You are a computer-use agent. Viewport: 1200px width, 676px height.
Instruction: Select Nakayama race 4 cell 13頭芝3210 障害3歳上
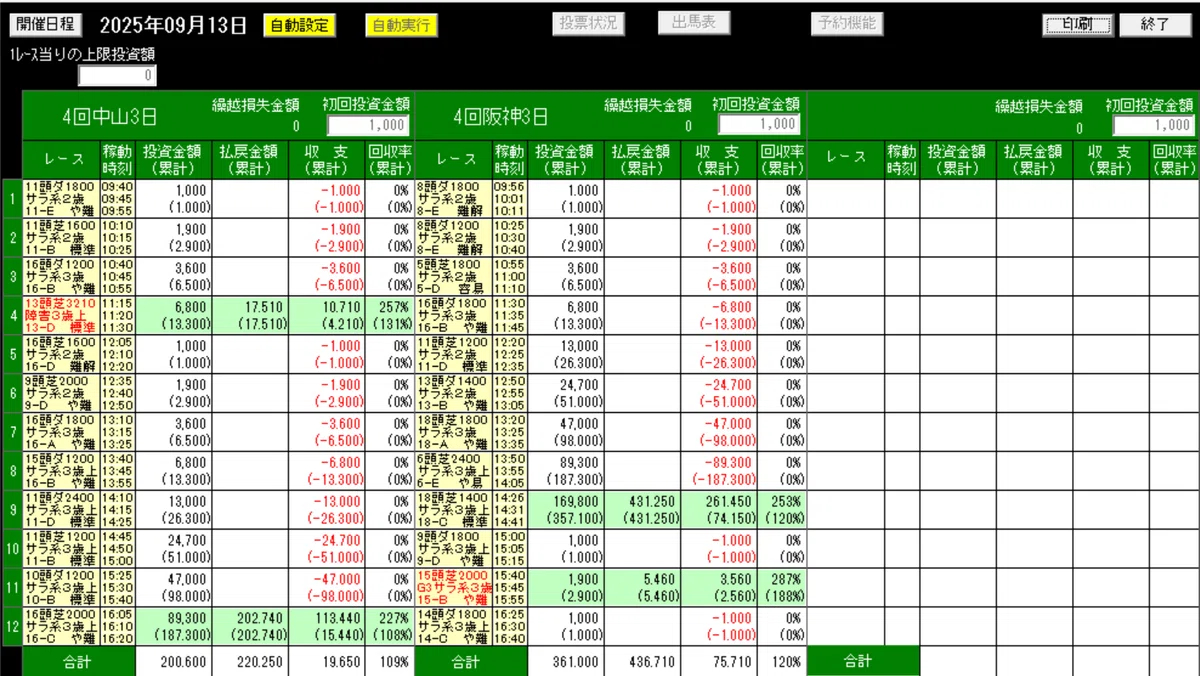pos(60,315)
